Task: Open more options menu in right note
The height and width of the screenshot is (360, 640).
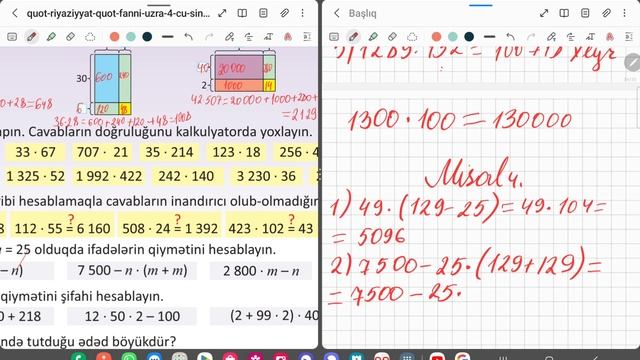Action: (x=624, y=13)
